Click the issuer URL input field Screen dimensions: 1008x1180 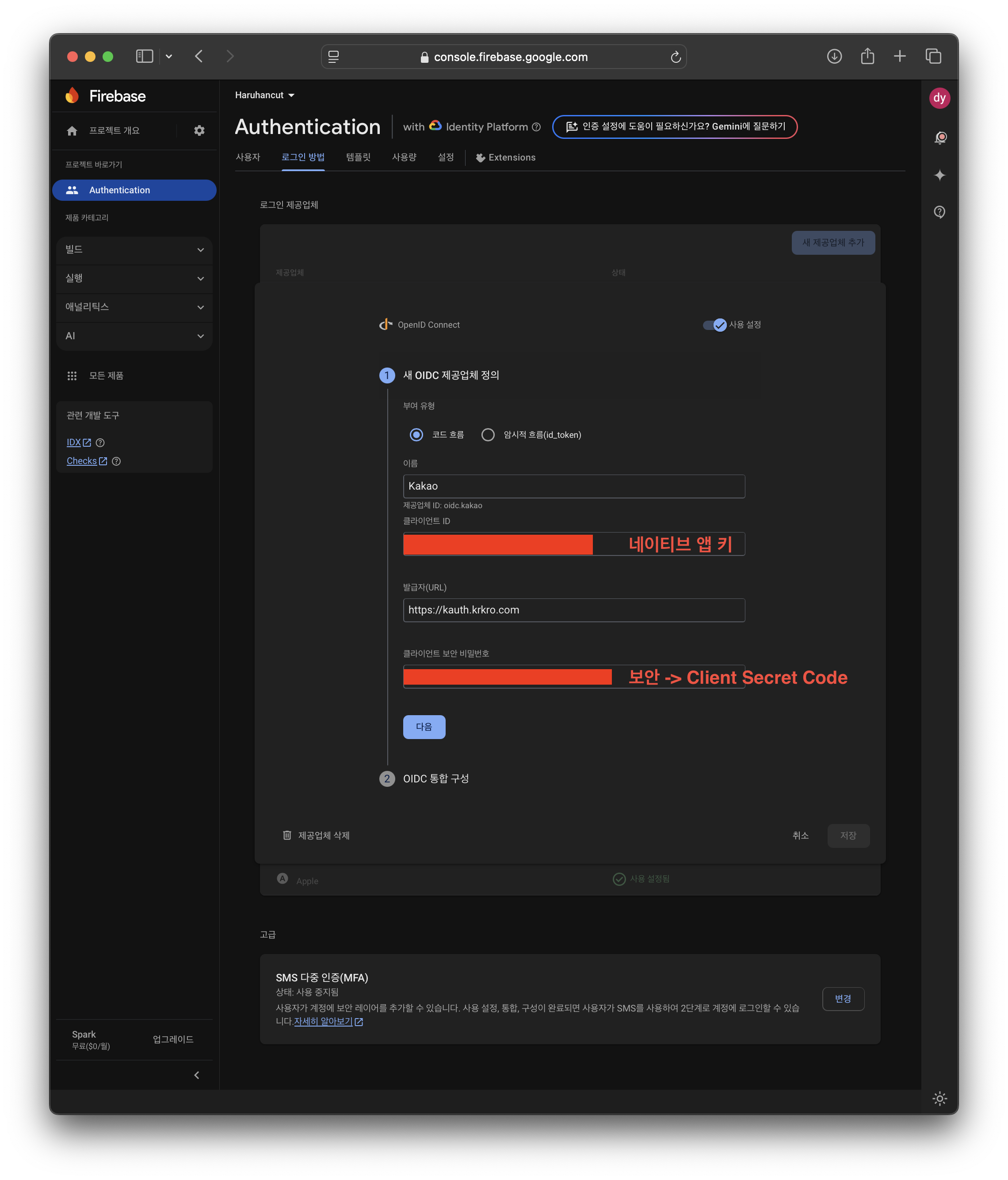574,610
